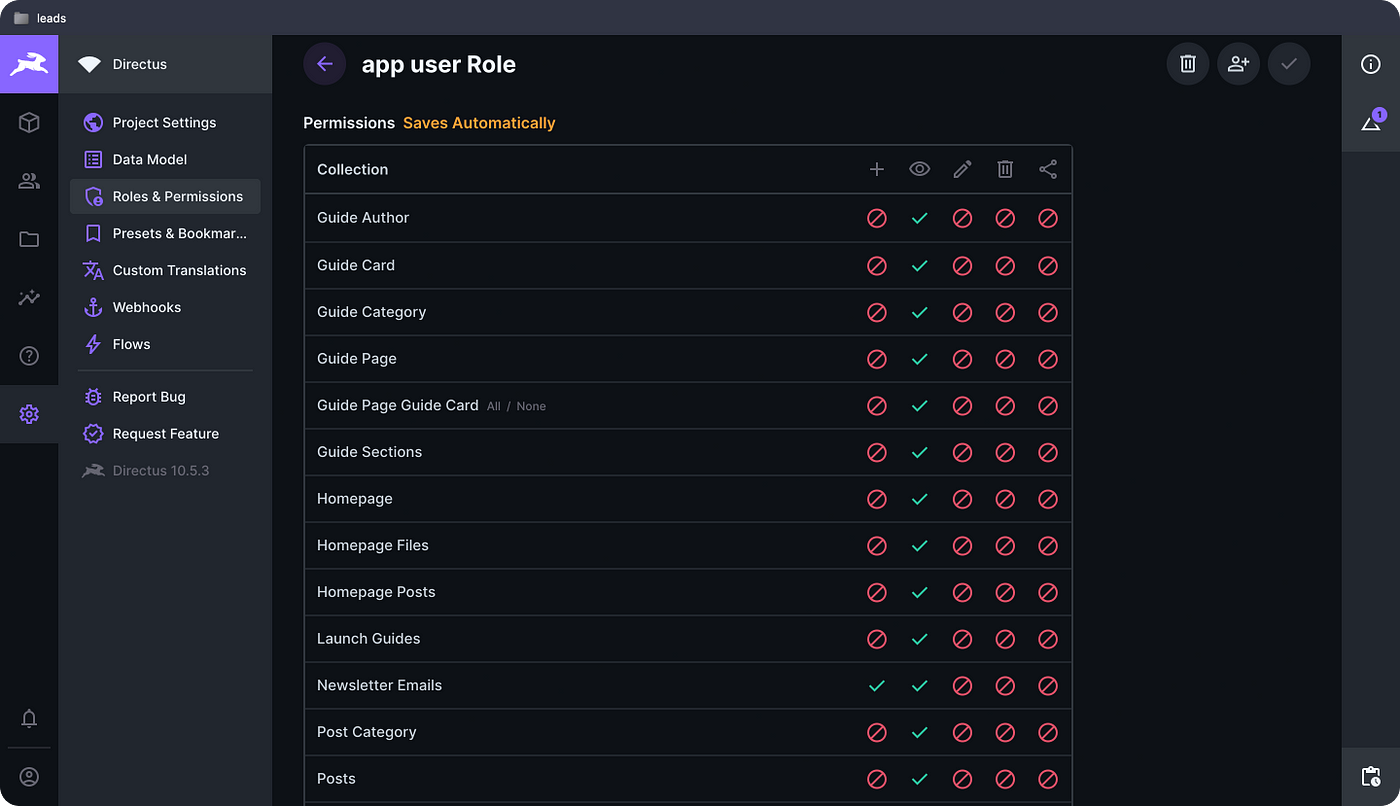The image size is (1400, 806).
Task: Open the Insights module icon
Action: point(29,297)
